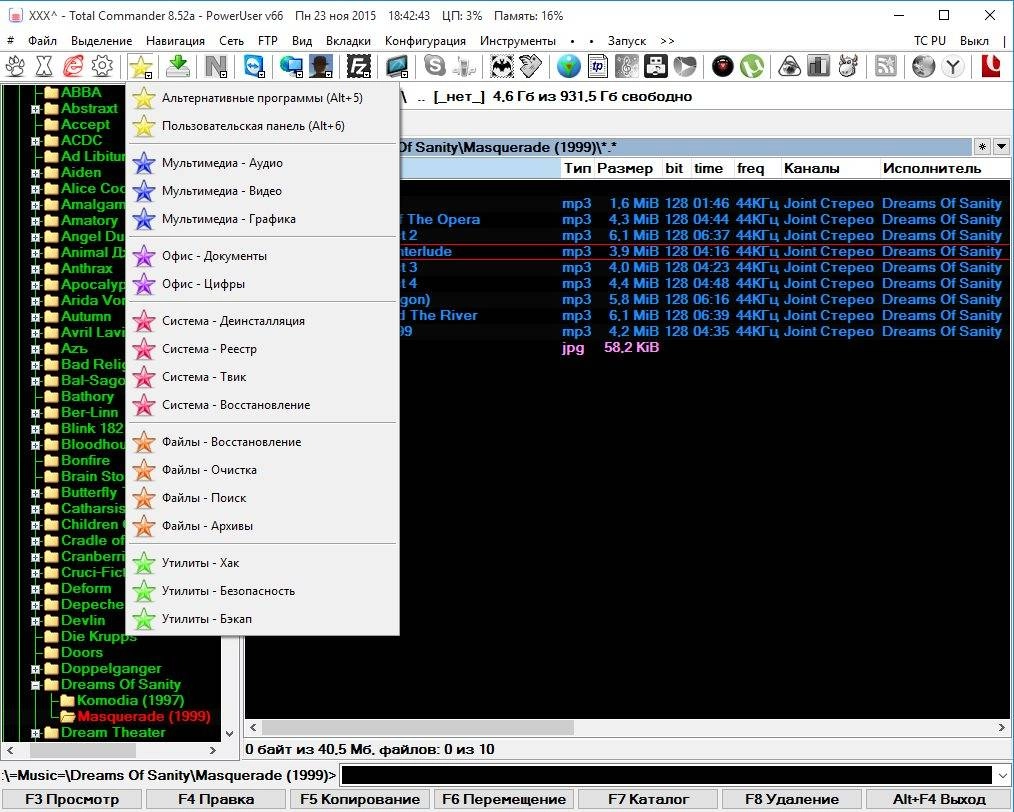Click the folder tree horizontal scrollbar thumb
1014x812 pixels.
point(83,751)
